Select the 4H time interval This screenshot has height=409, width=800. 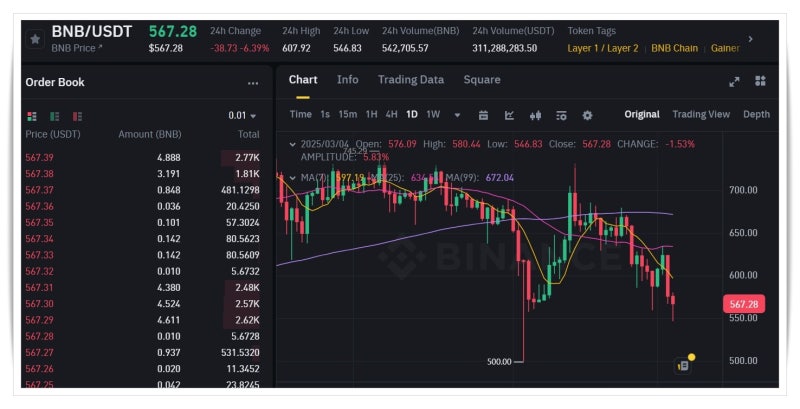point(391,115)
